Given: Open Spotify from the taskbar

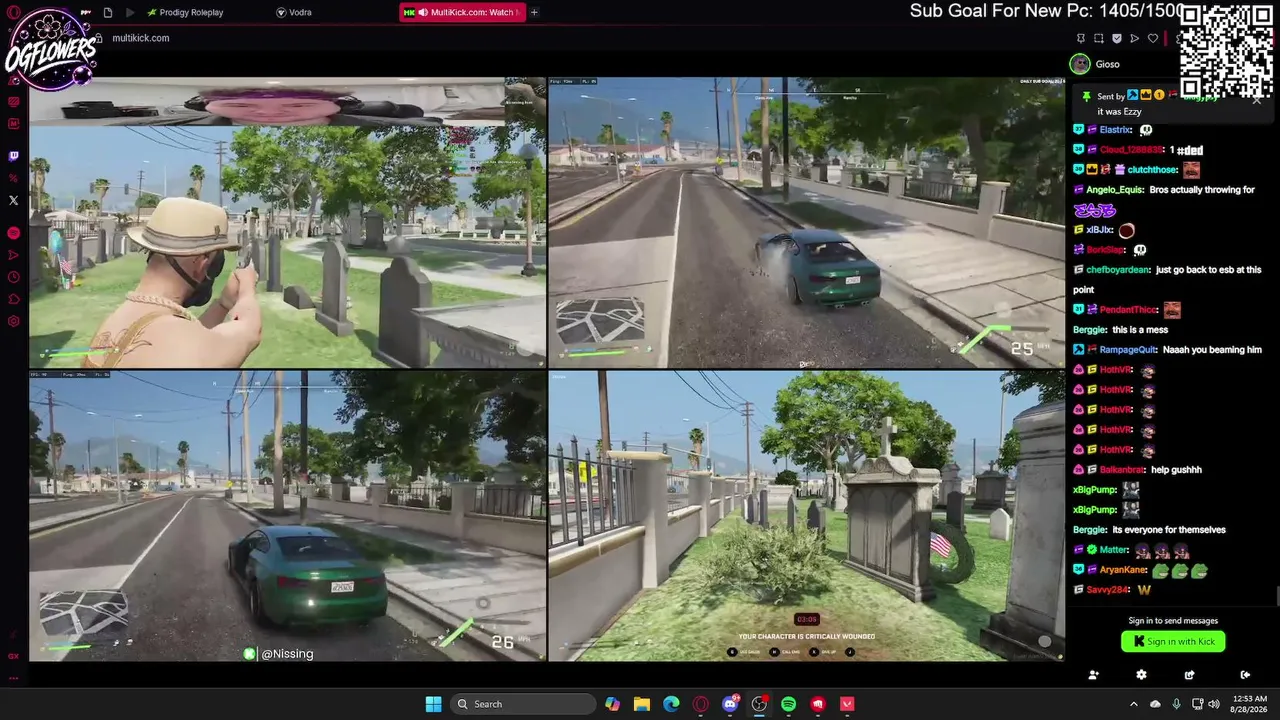Looking at the screenshot, I should pyautogui.click(x=788, y=704).
